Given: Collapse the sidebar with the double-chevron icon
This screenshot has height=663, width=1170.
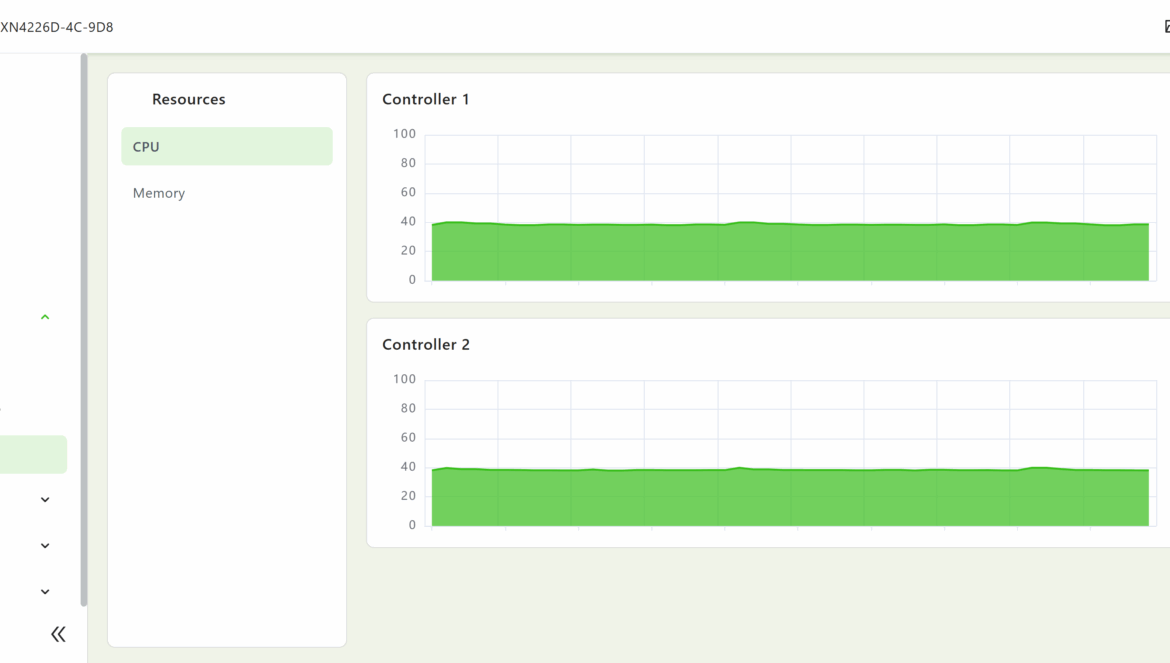Looking at the screenshot, I should 58,634.
